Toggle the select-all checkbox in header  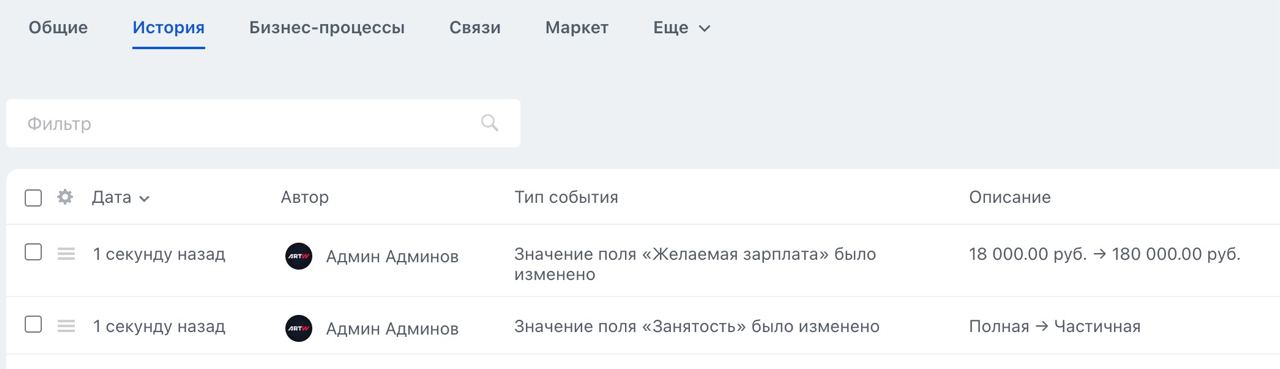[33, 198]
